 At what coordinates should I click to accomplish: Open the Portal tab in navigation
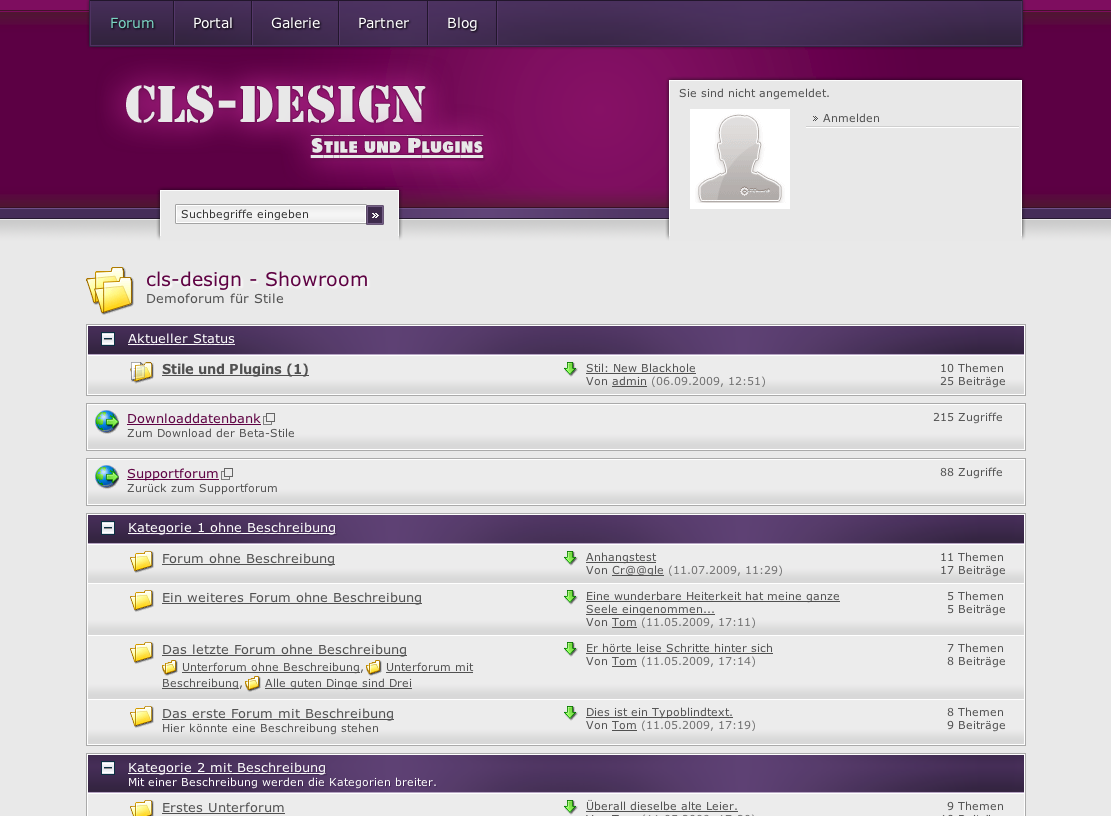pos(213,23)
